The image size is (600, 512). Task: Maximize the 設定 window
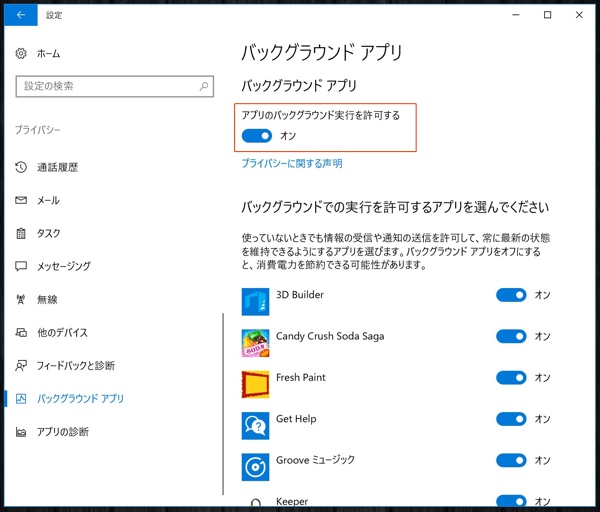click(548, 15)
